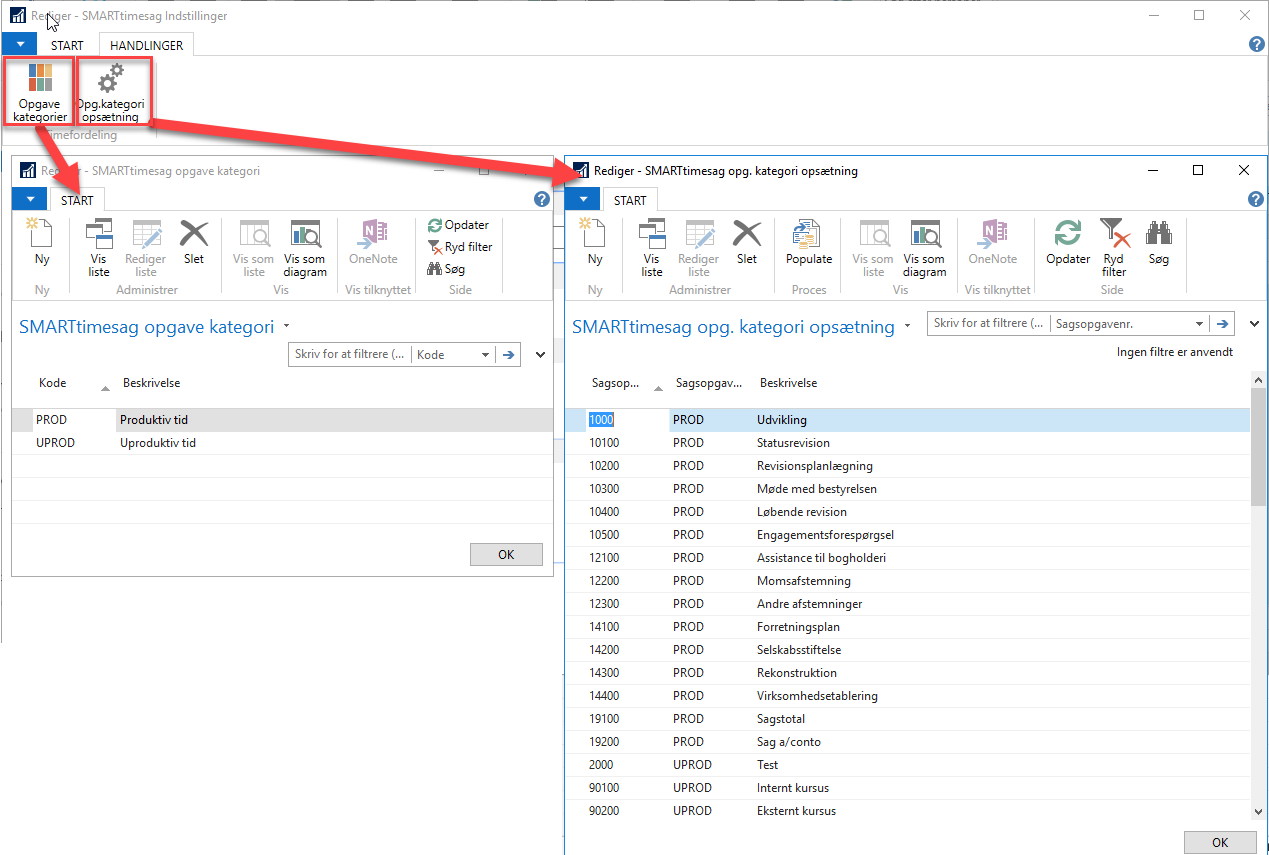Click the Beskrivelse header in kategori opsætning
The image size is (1269, 855).
tap(789, 383)
